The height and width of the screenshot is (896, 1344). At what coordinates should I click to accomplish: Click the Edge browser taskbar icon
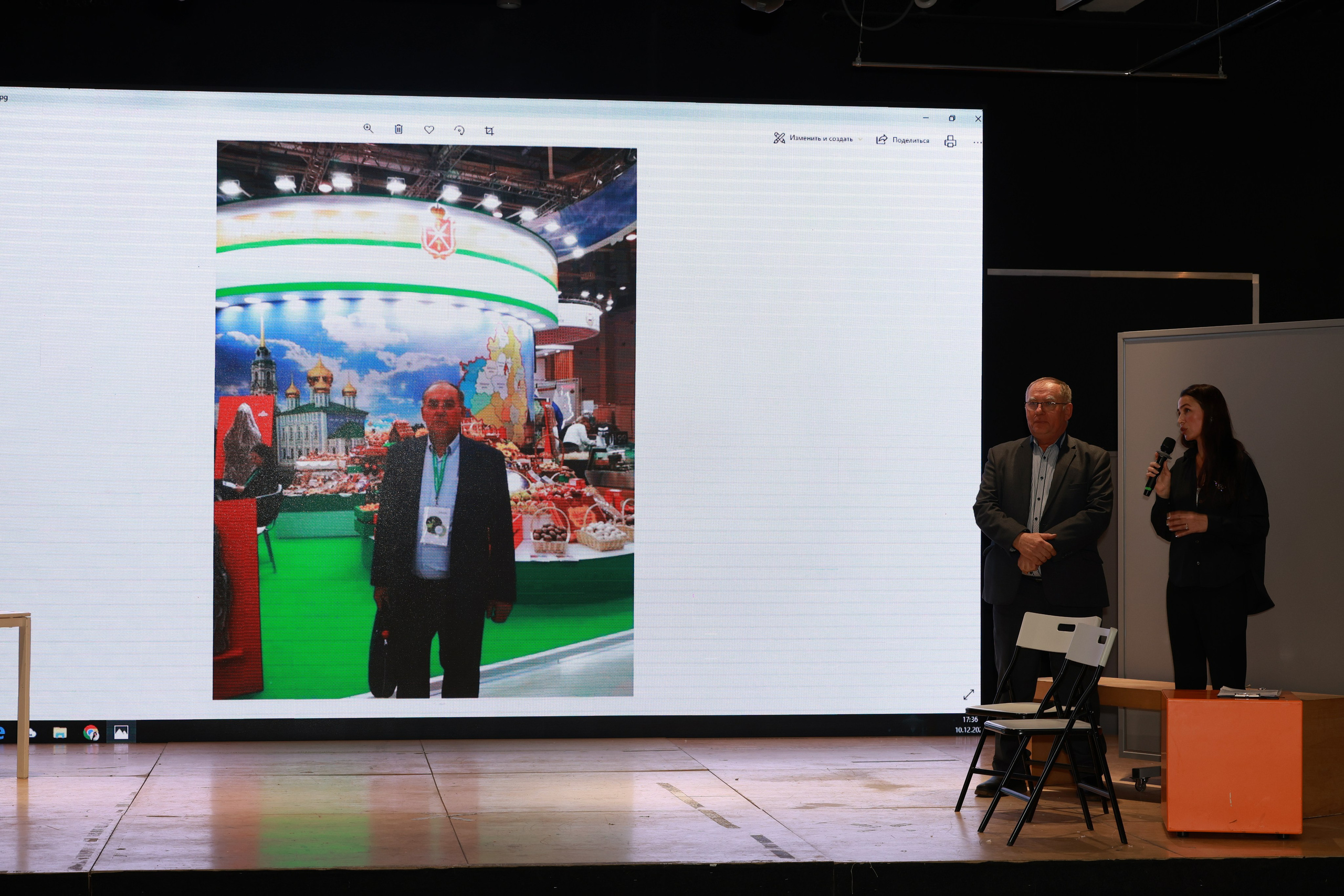click(x=2, y=732)
